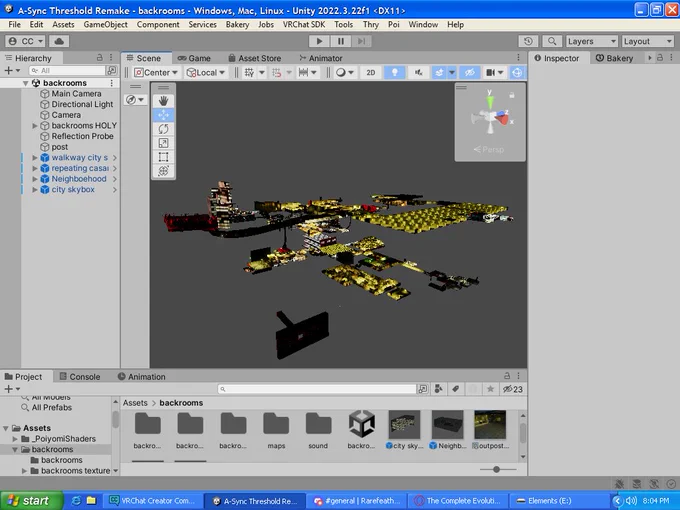Open the sound folder
This screenshot has width=680, height=510.
point(318,429)
